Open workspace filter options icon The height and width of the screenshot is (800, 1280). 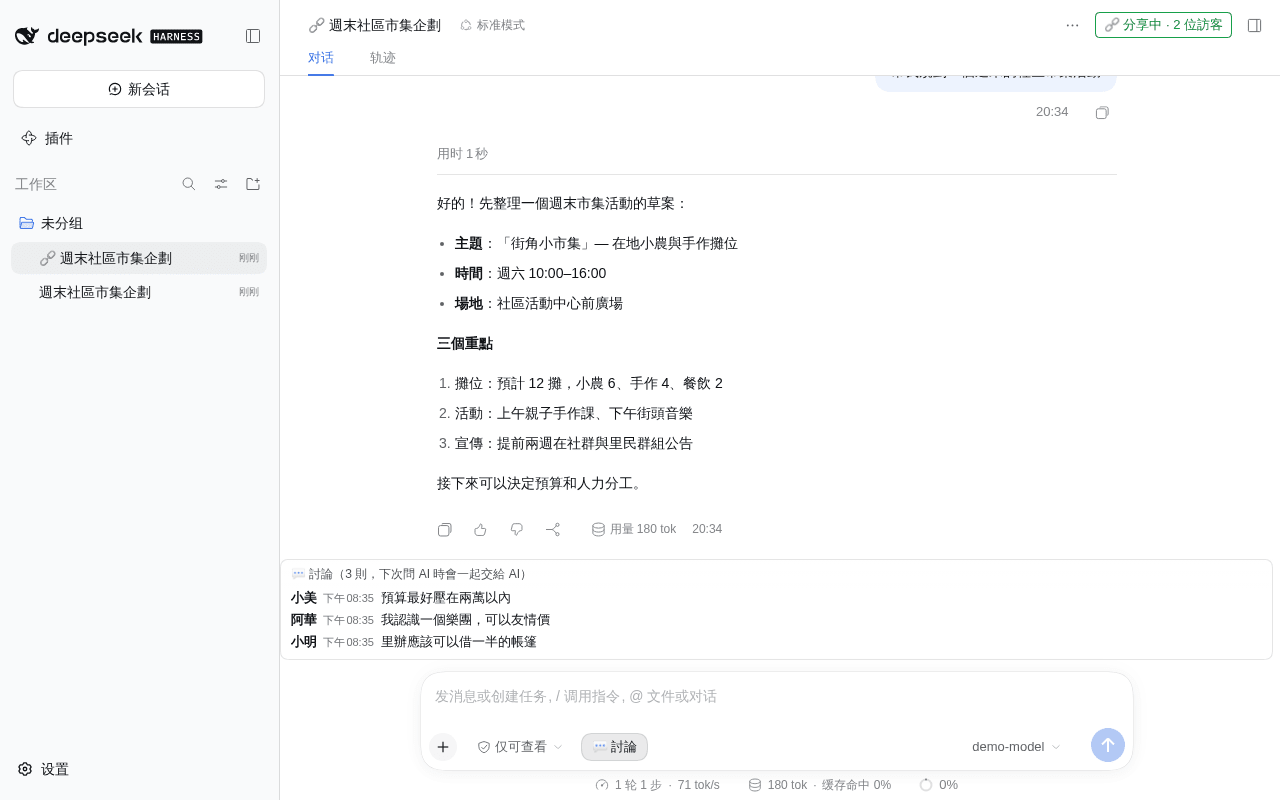[x=221, y=184]
